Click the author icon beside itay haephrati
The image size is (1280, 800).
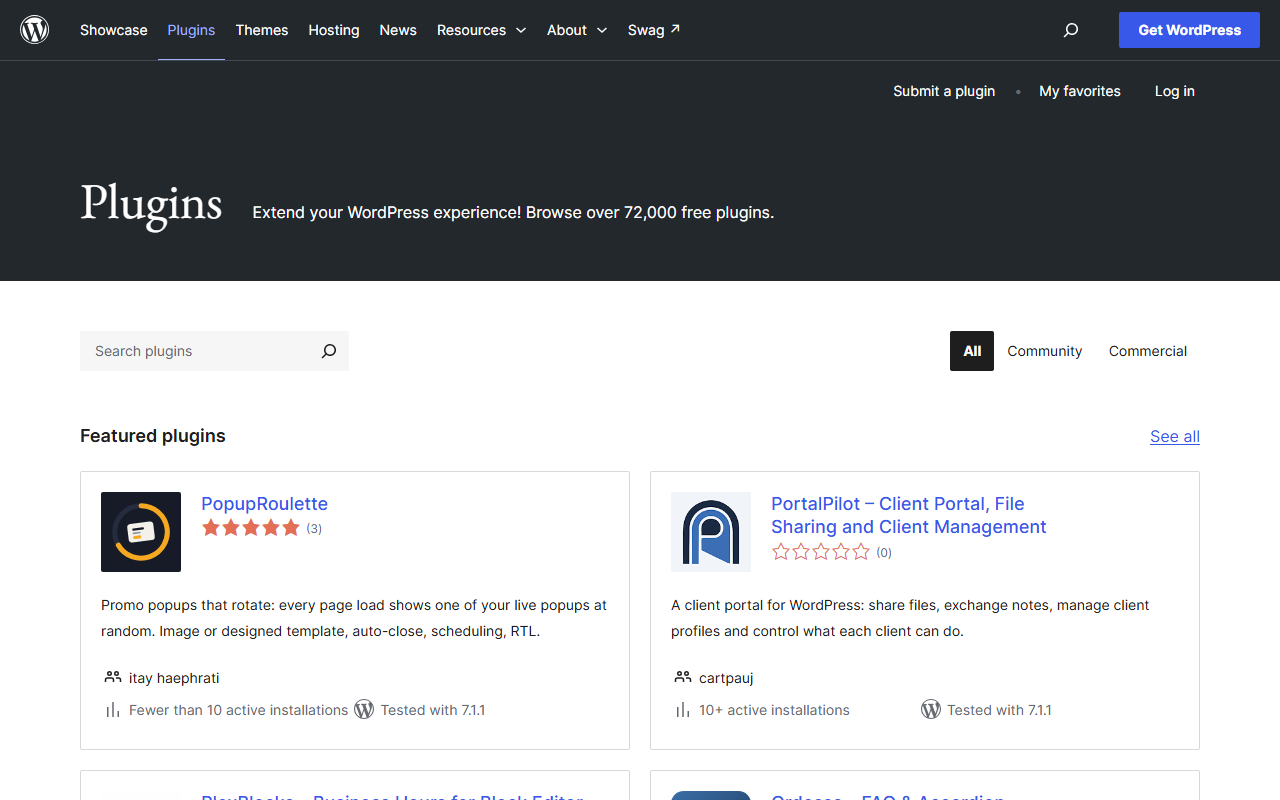click(x=113, y=677)
